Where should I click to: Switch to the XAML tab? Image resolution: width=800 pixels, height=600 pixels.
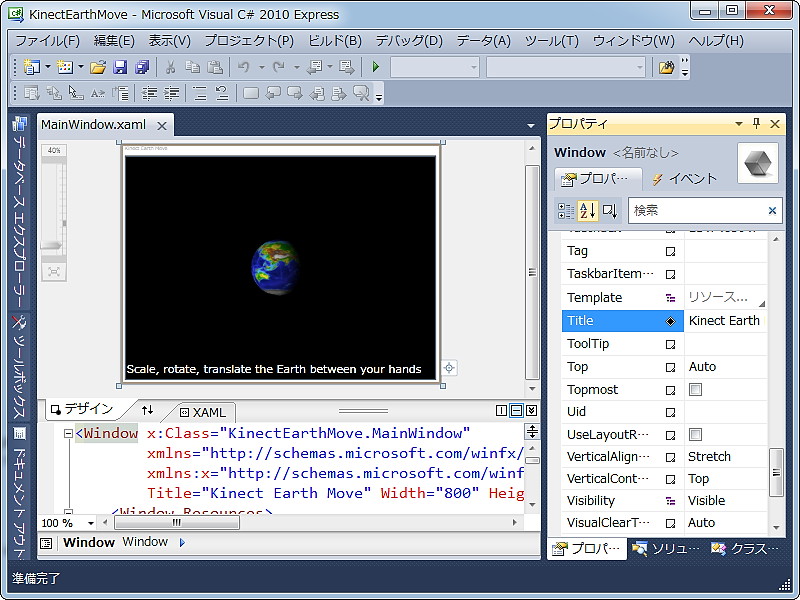point(204,412)
